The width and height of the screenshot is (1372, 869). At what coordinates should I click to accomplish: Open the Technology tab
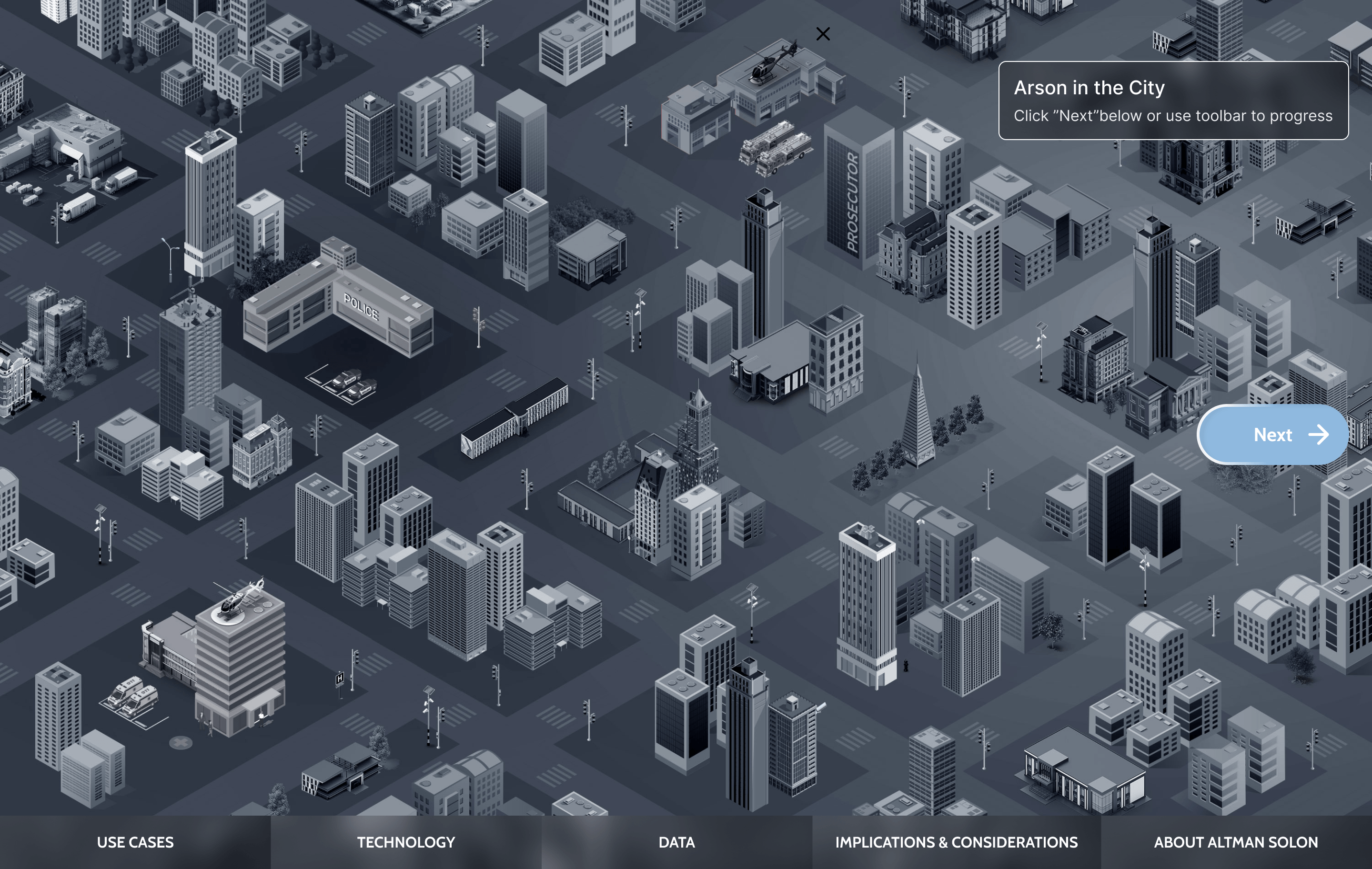406,842
